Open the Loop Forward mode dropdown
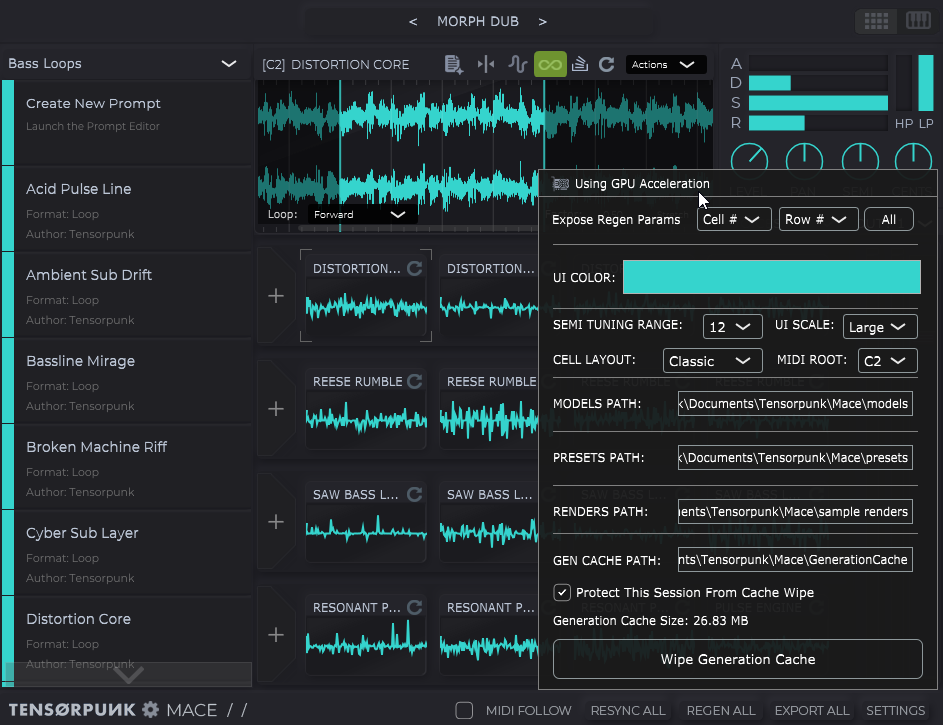 tap(362, 215)
